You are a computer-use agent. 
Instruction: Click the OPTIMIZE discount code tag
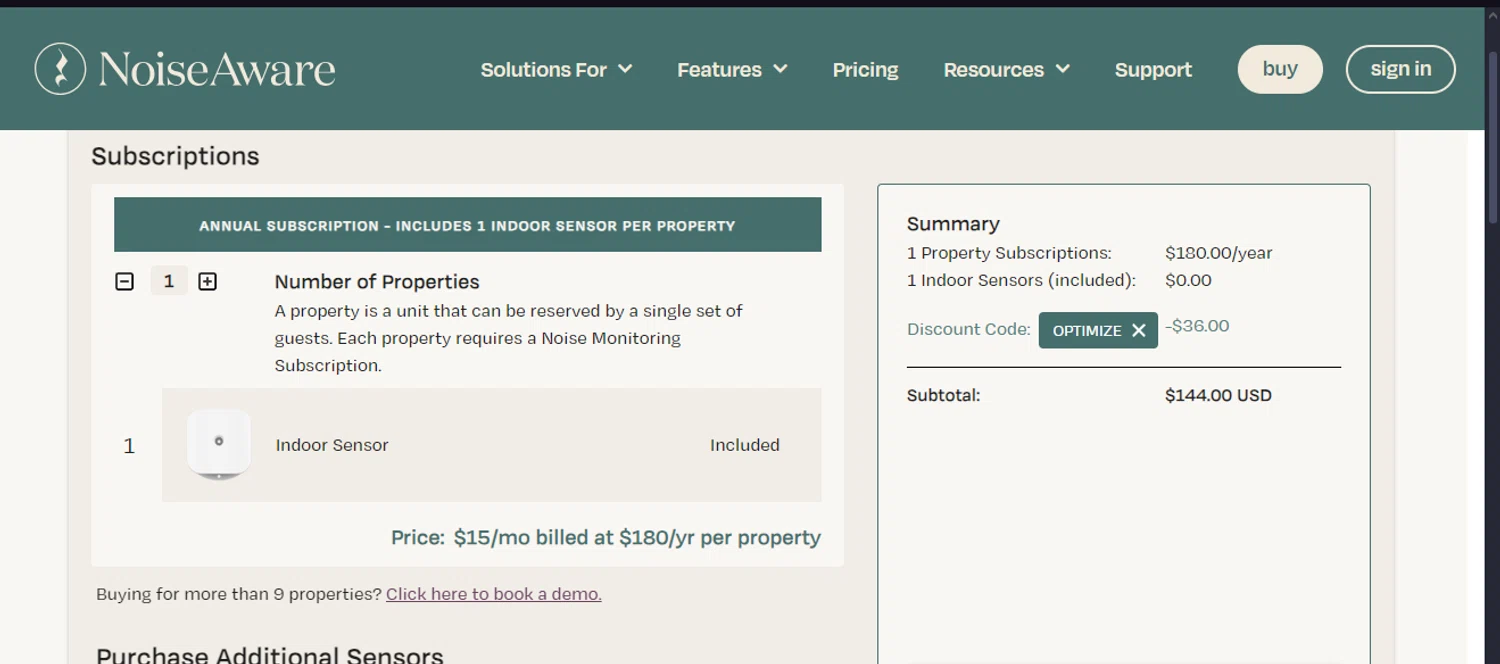(1098, 330)
